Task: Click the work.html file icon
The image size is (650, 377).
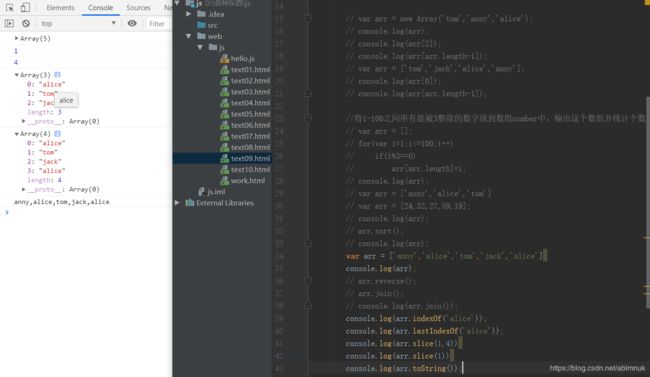Action: pos(225,180)
